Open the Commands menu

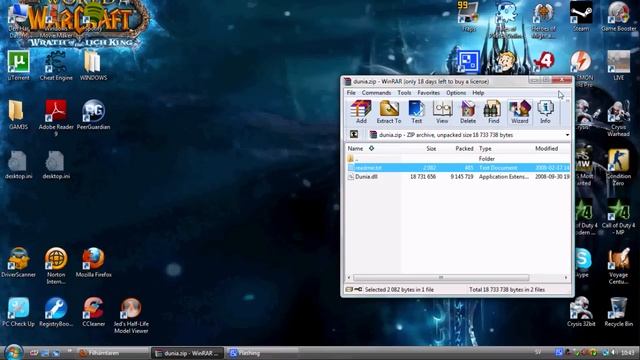pyautogui.click(x=376, y=93)
